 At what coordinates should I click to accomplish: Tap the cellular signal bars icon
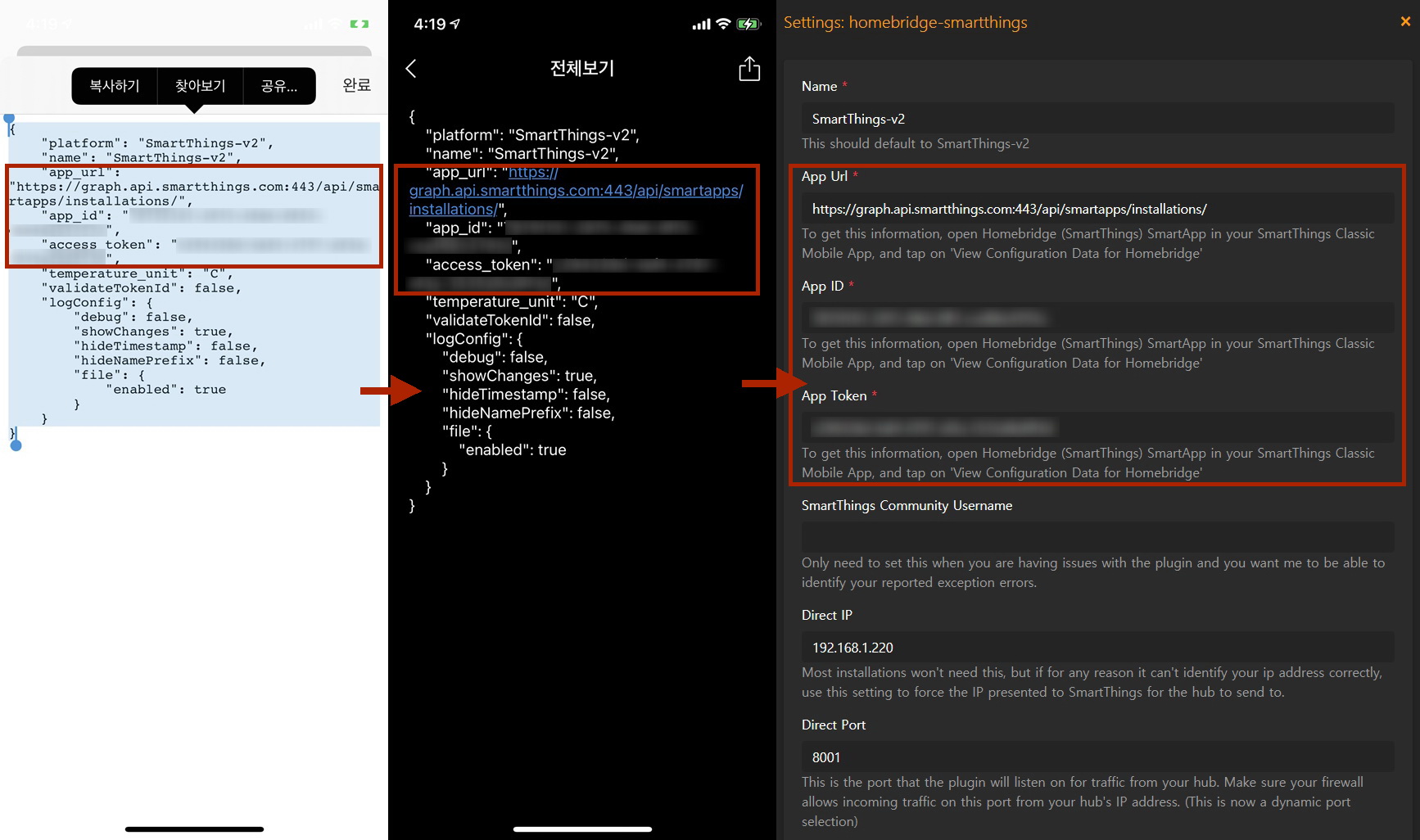point(701,25)
